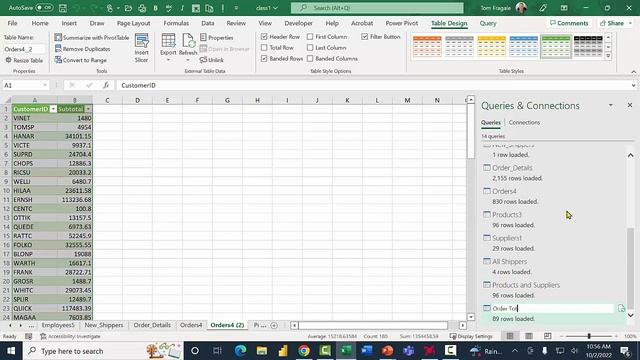This screenshot has height=360, width=640.
Task: Enable the First Column checkbox
Action: point(310,37)
